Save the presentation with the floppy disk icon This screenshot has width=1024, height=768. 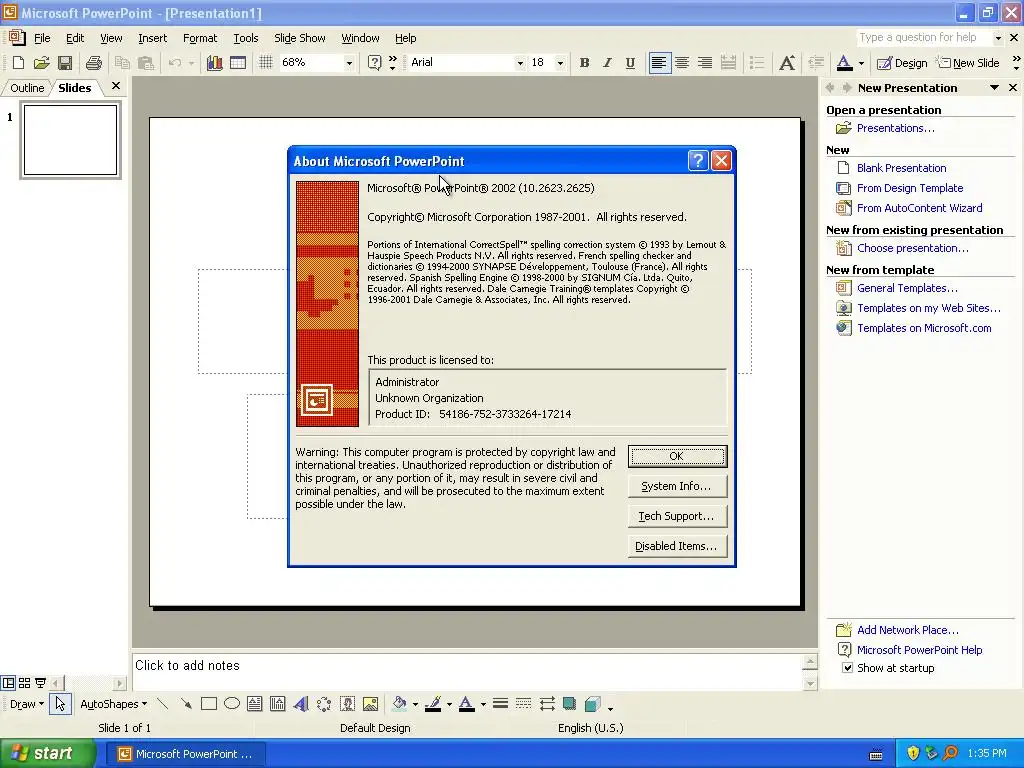[65, 63]
